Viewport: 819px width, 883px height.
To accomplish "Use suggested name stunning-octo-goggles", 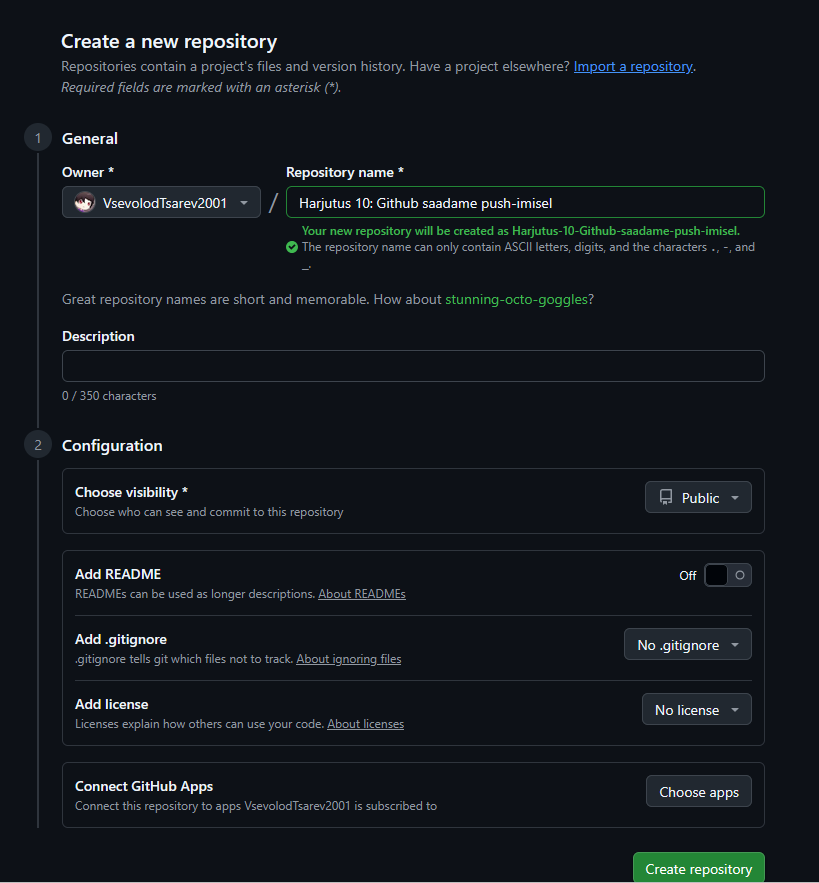I will pyautogui.click(x=516, y=299).
